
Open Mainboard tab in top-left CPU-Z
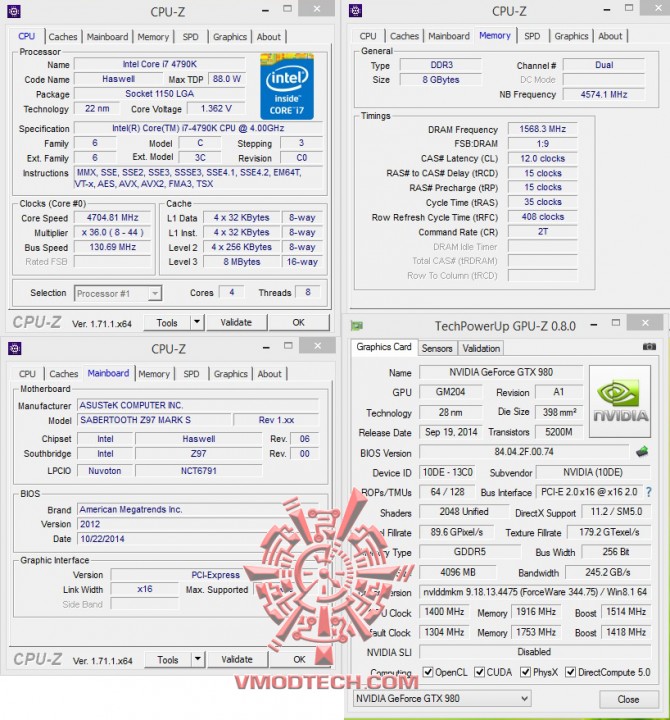click(x=107, y=37)
